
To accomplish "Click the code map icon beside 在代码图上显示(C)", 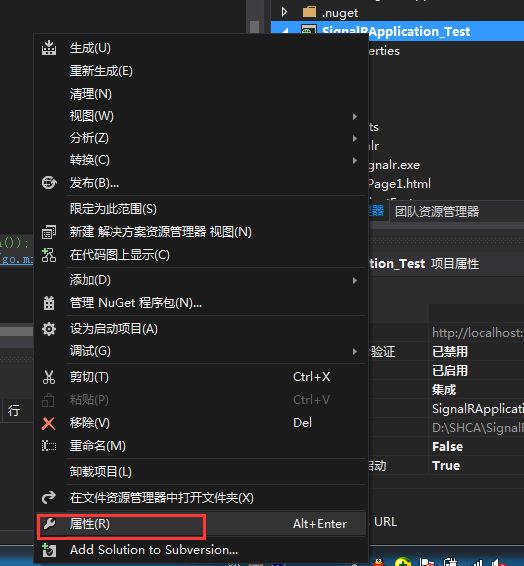I will 49,255.
